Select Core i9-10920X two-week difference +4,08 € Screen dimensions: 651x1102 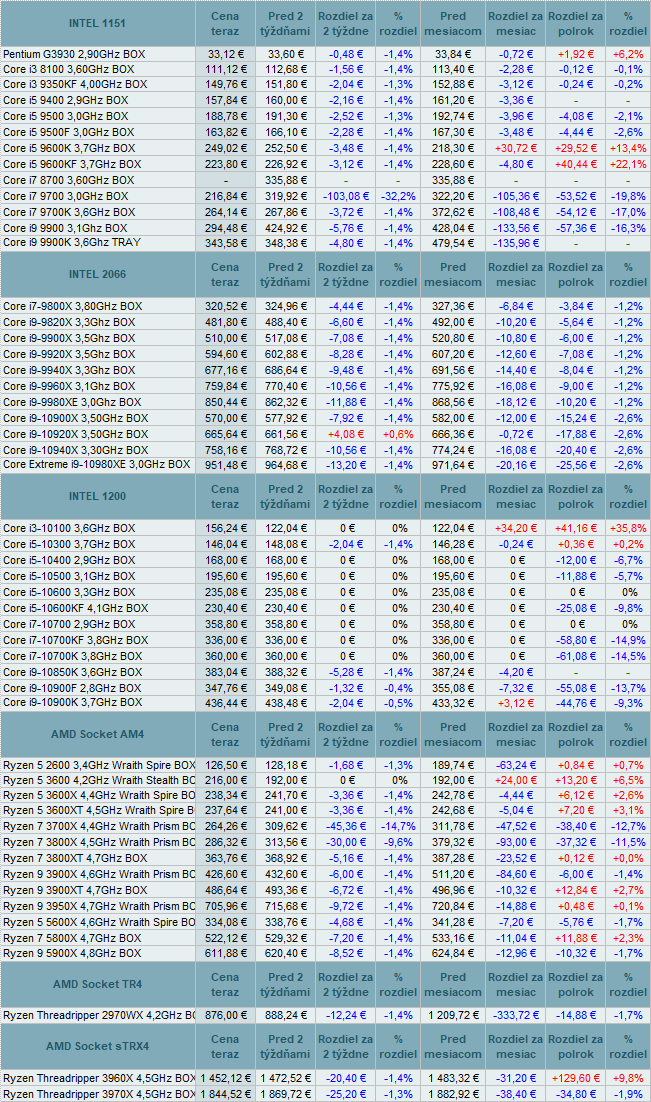click(346, 434)
